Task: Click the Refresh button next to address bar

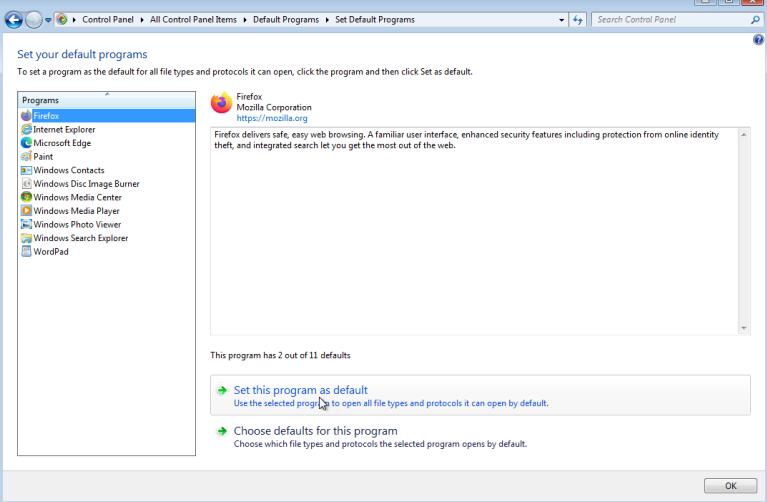Action: 578,20
